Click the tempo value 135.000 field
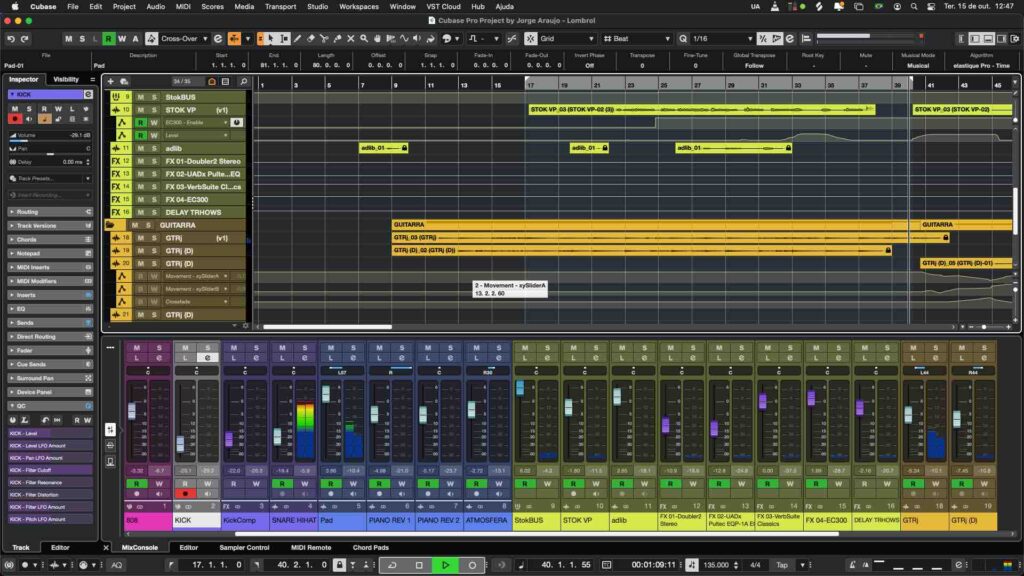This screenshot has height=576, width=1024. pyautogui.click(x=716, y=565)
